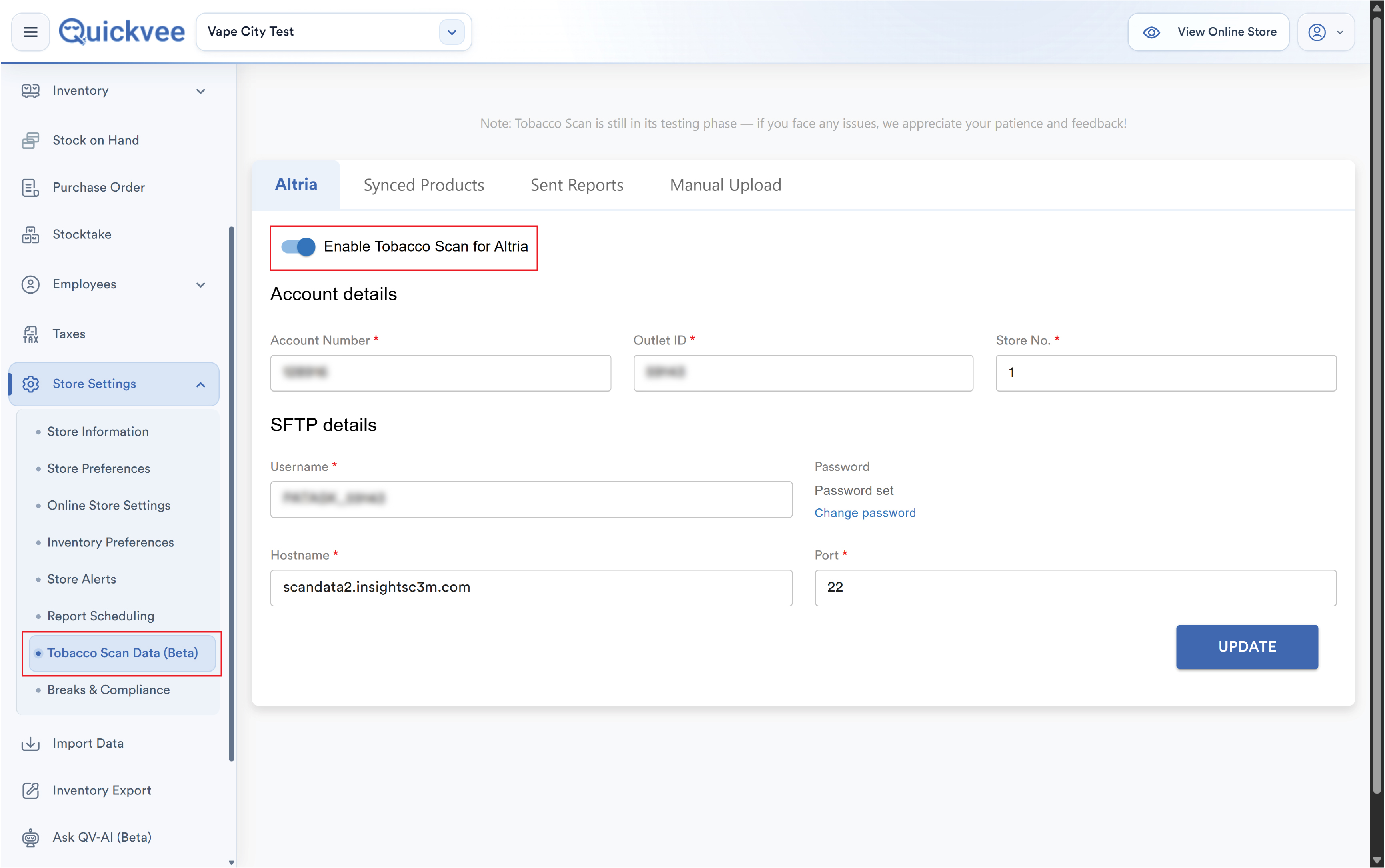Click the Ask QV-AI robot icon

[30, 838]
